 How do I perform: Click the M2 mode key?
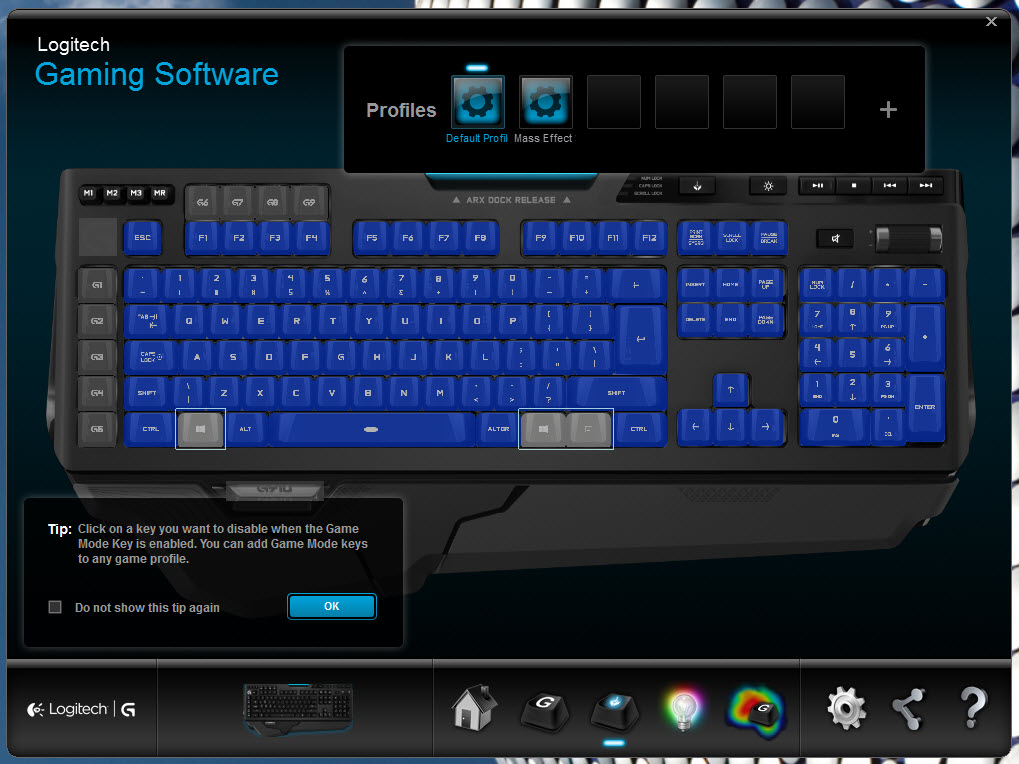click(x=112, y=193)
